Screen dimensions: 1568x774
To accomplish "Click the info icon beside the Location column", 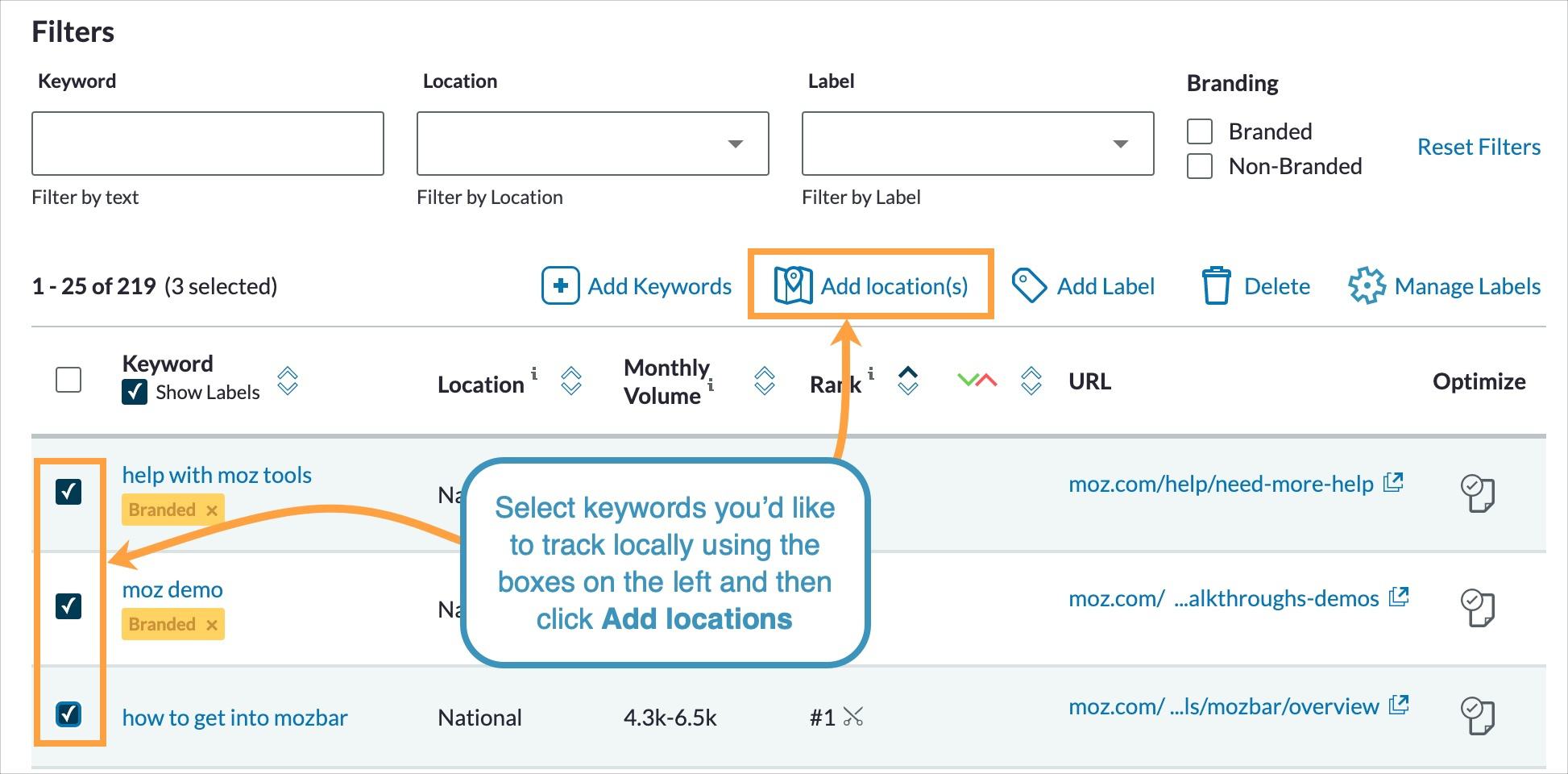I will [536, 375].
